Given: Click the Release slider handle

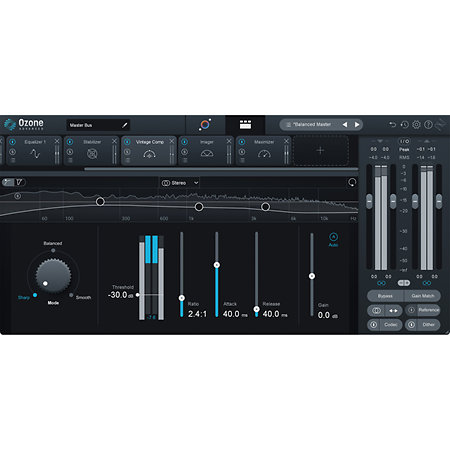Looking at the screenshot, I should coord(256,309).
